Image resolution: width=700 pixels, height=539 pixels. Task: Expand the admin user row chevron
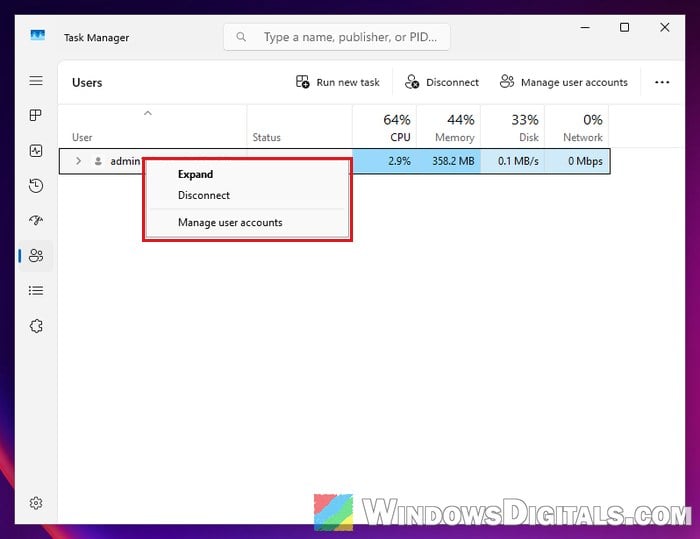[x=79, y=161]
